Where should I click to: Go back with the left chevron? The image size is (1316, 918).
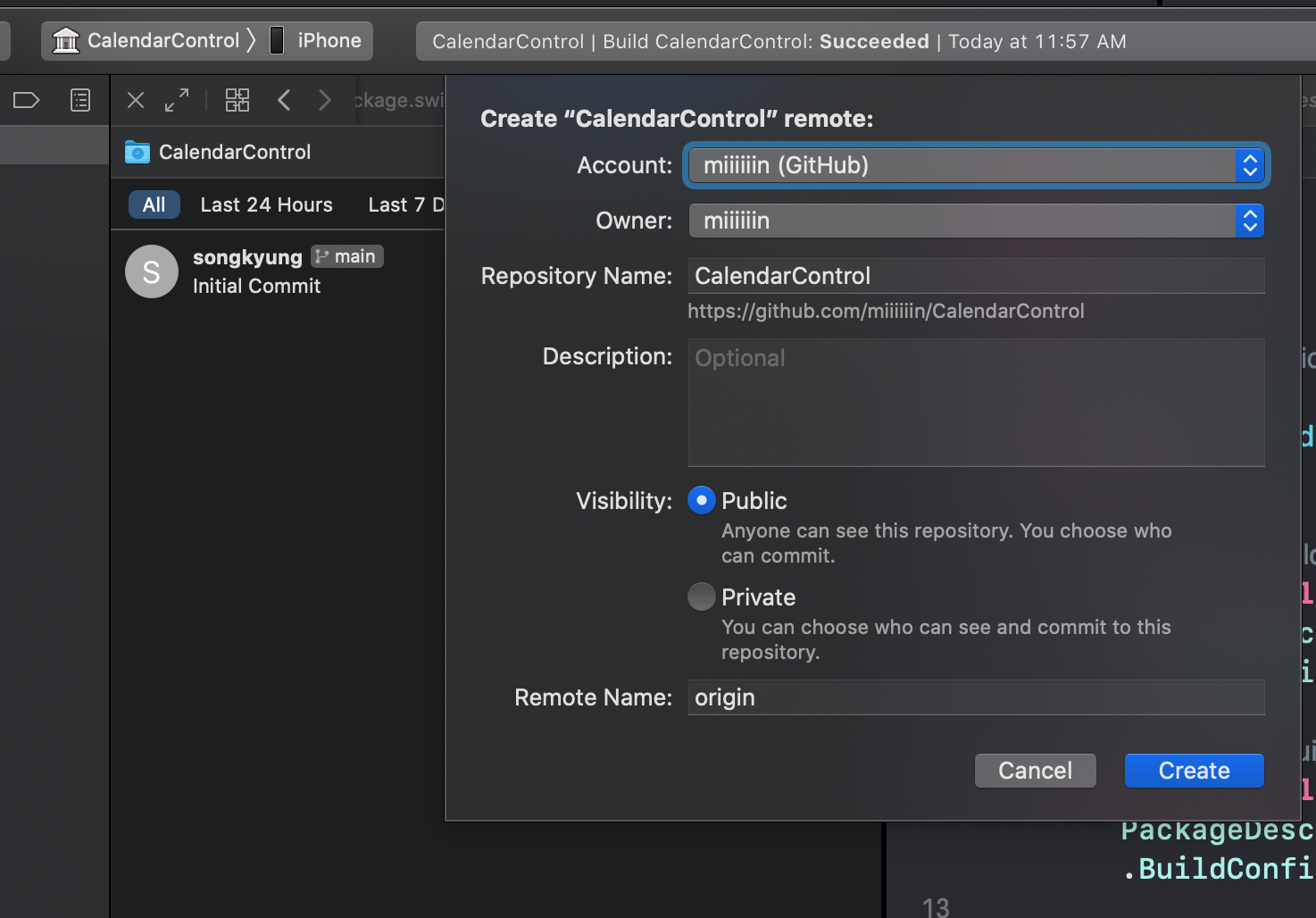(x=284, y=100)
